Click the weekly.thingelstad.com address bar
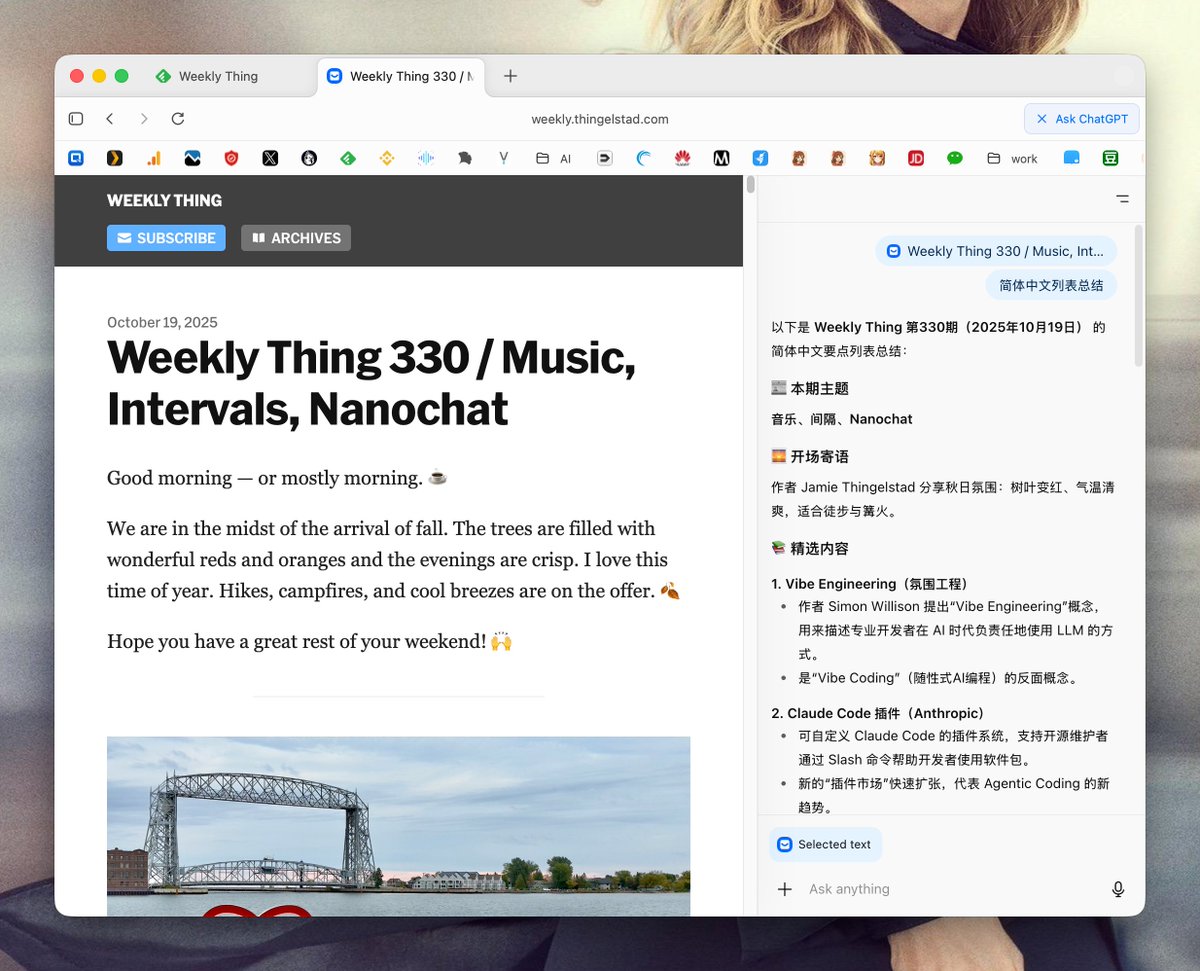The height and width of the screenshot is (971, 1200). click(x=600, y=119)
